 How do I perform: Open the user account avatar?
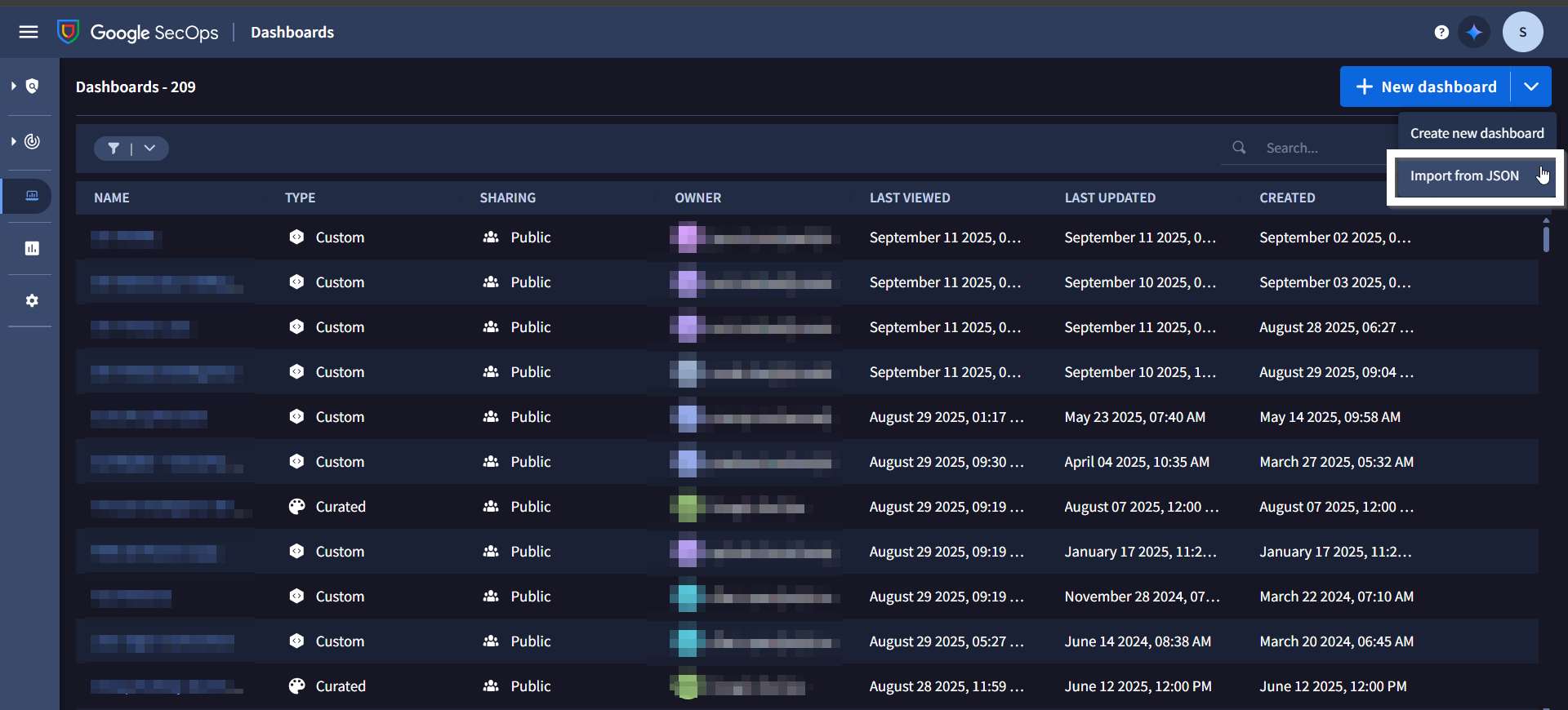(1522, 32)
